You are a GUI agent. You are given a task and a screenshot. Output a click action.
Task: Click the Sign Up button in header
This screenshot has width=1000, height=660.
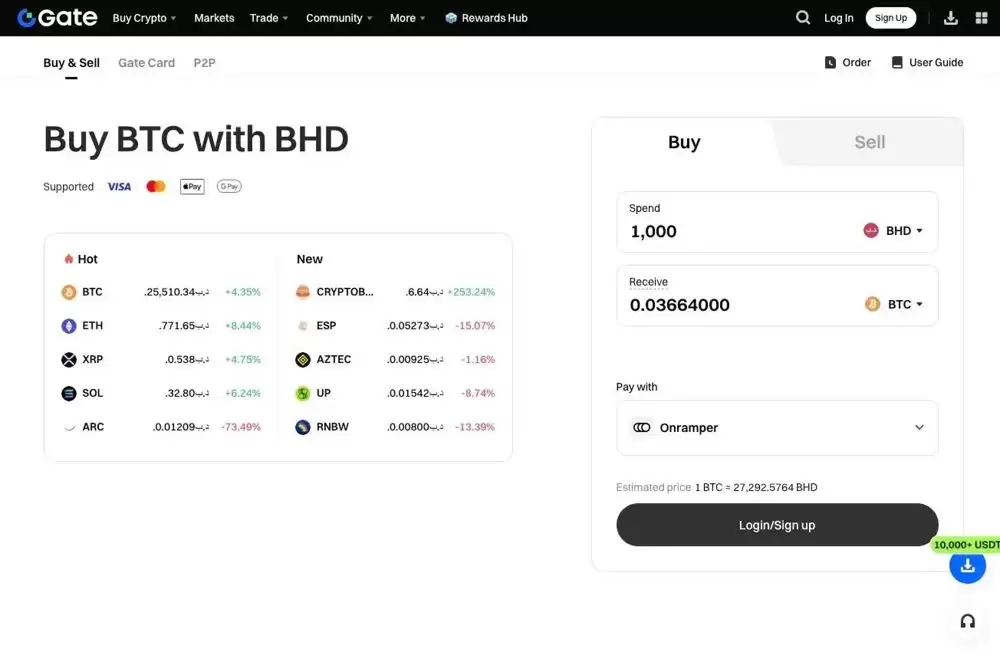[890, 18]
